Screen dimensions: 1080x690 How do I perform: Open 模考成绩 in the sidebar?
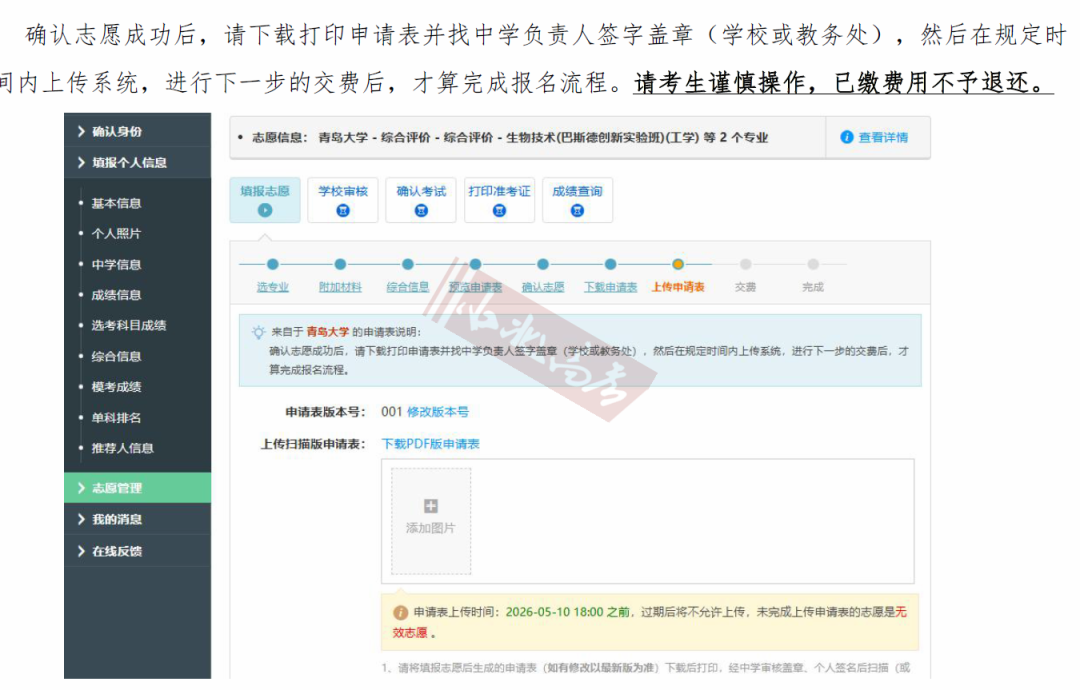pyautogui.click(x=116, y=386)
